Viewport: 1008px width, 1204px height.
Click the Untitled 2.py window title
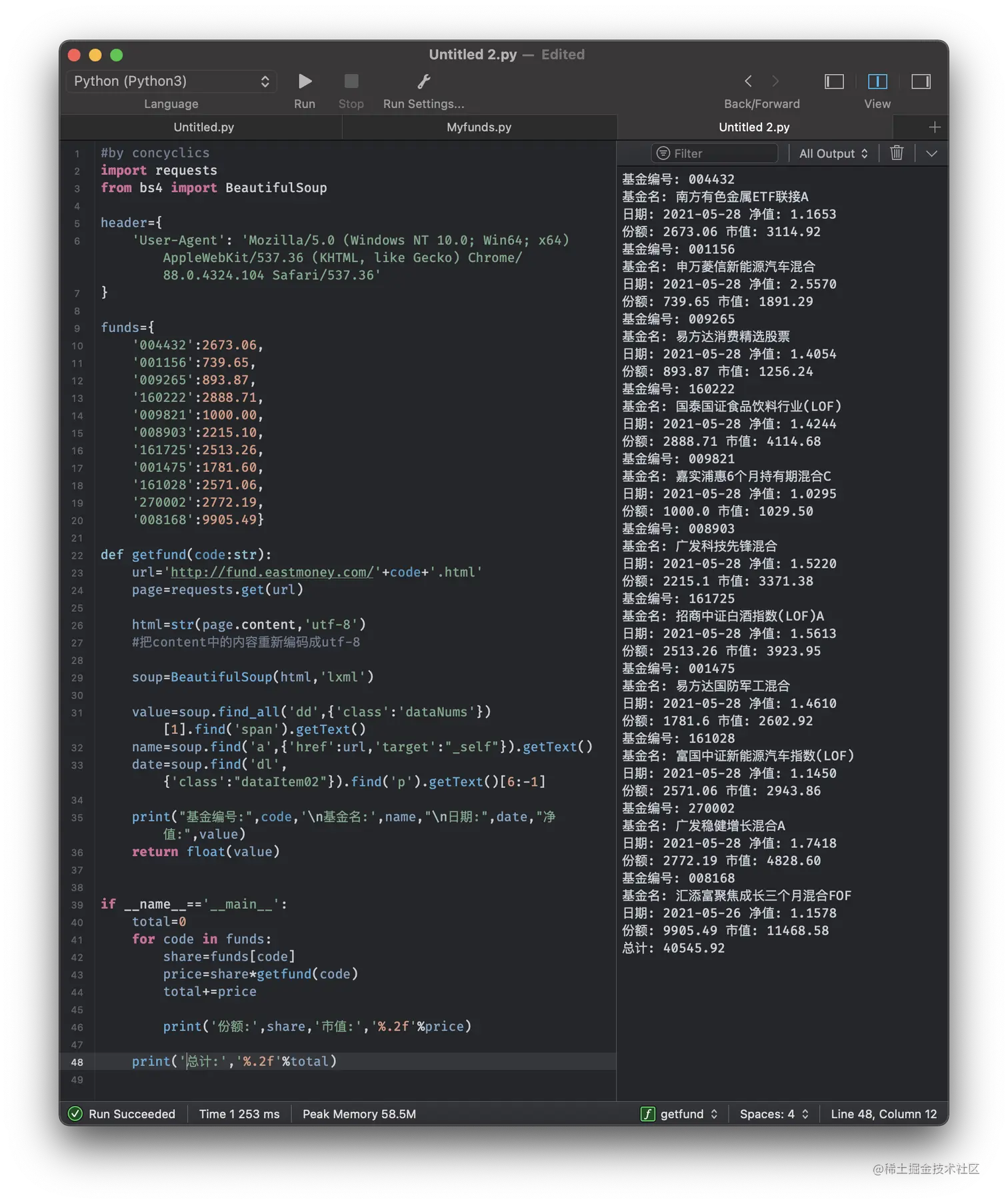point(473,55)
